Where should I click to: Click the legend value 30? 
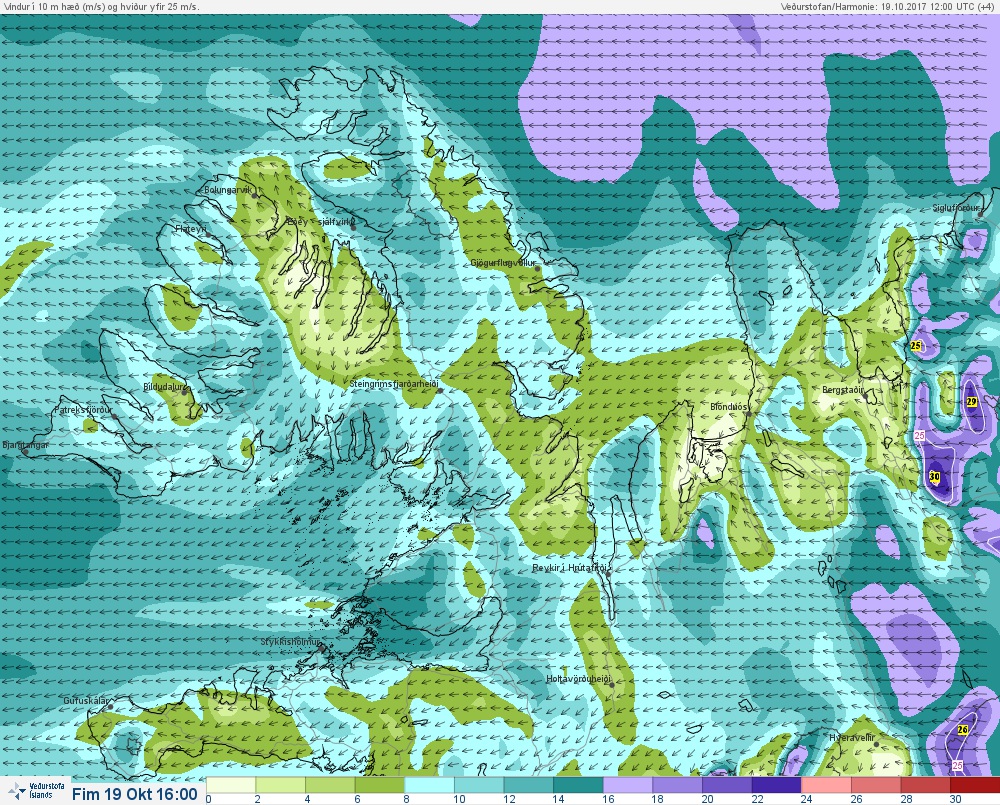click(x=955, y=799)
